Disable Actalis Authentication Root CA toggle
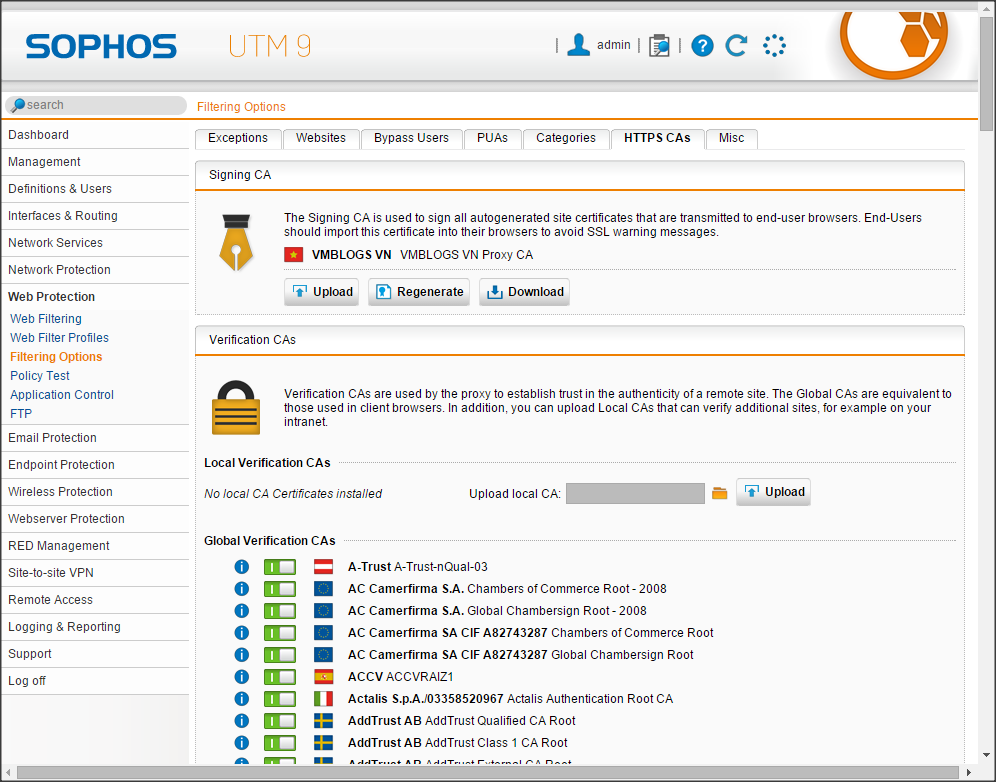Screen dimensions: 996x782 279,699
